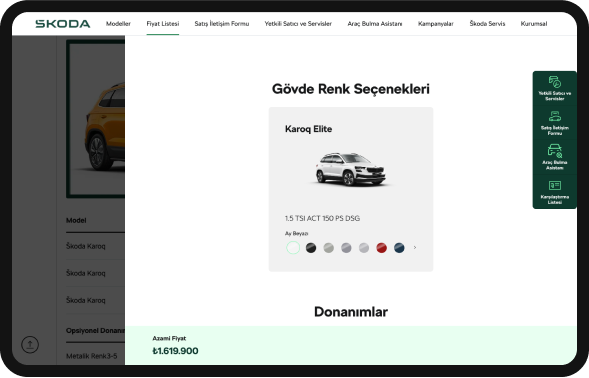The height and width of the screenshot is (378, 589).
Task: Click the ₺1.619.900 price
Action: [x=175, y=351]
